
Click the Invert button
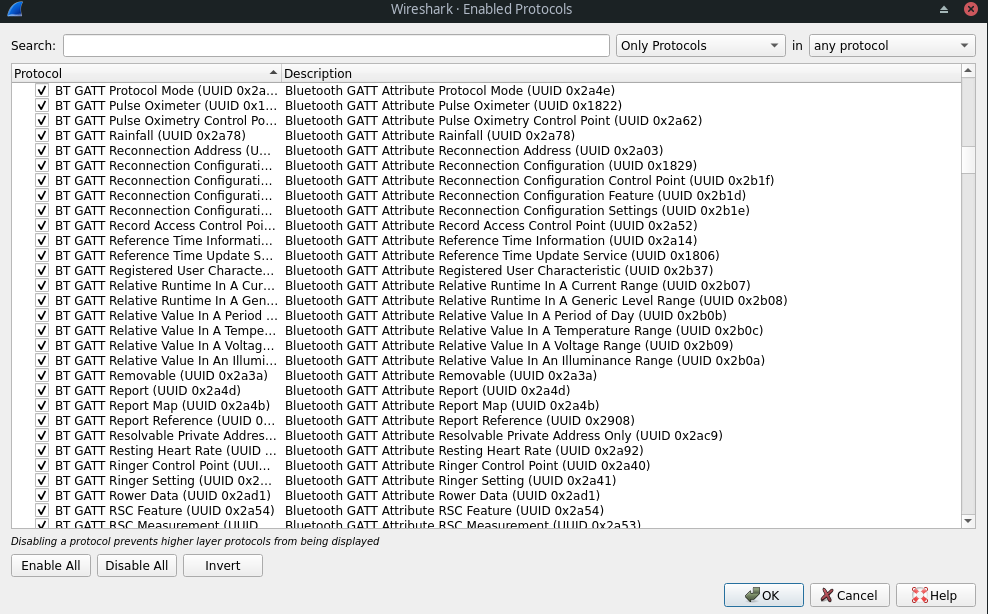222,565
